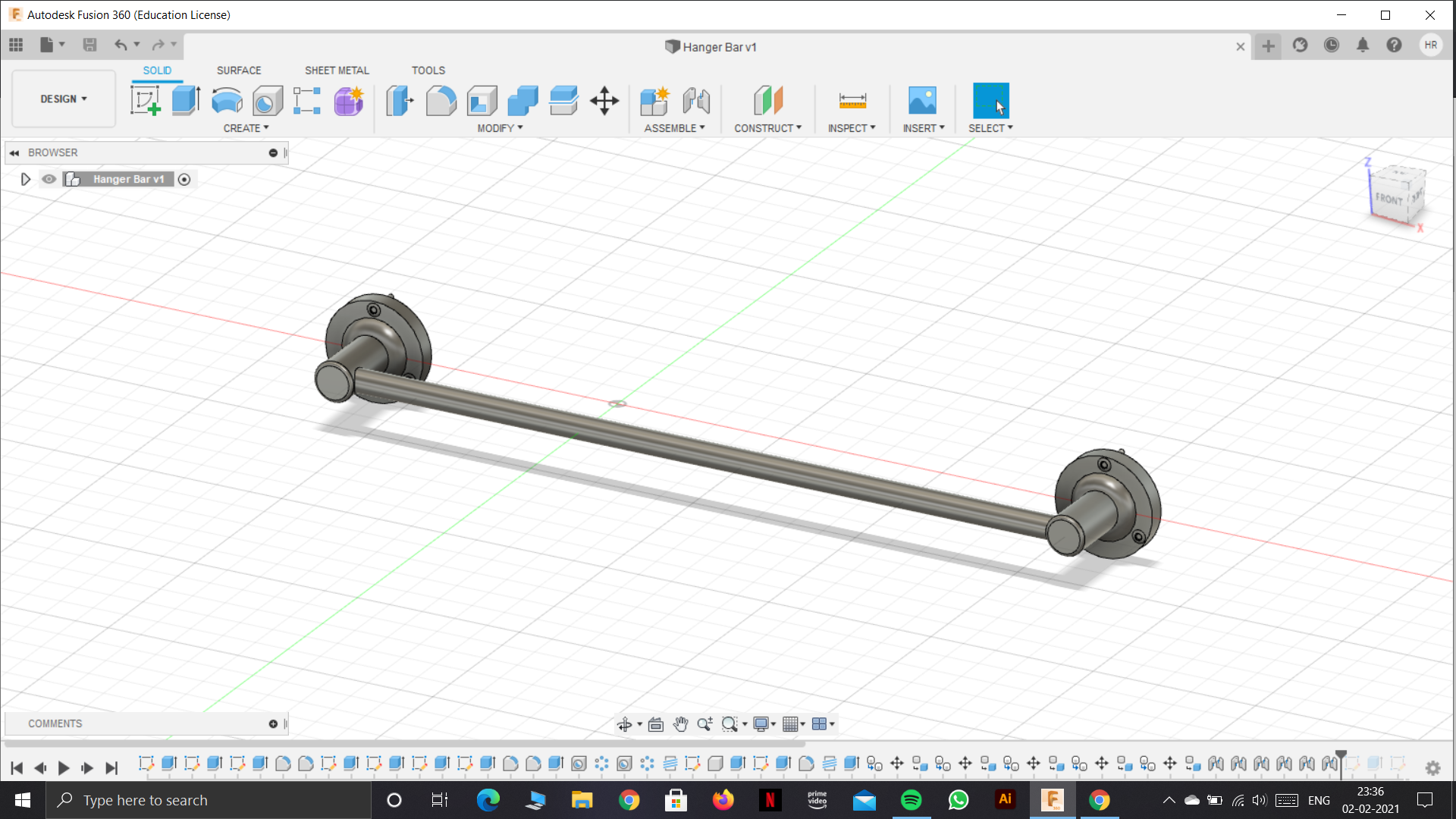Select the Offset Face tool
This screenshot has width=1456, height=819.
(x=563, y=100)
